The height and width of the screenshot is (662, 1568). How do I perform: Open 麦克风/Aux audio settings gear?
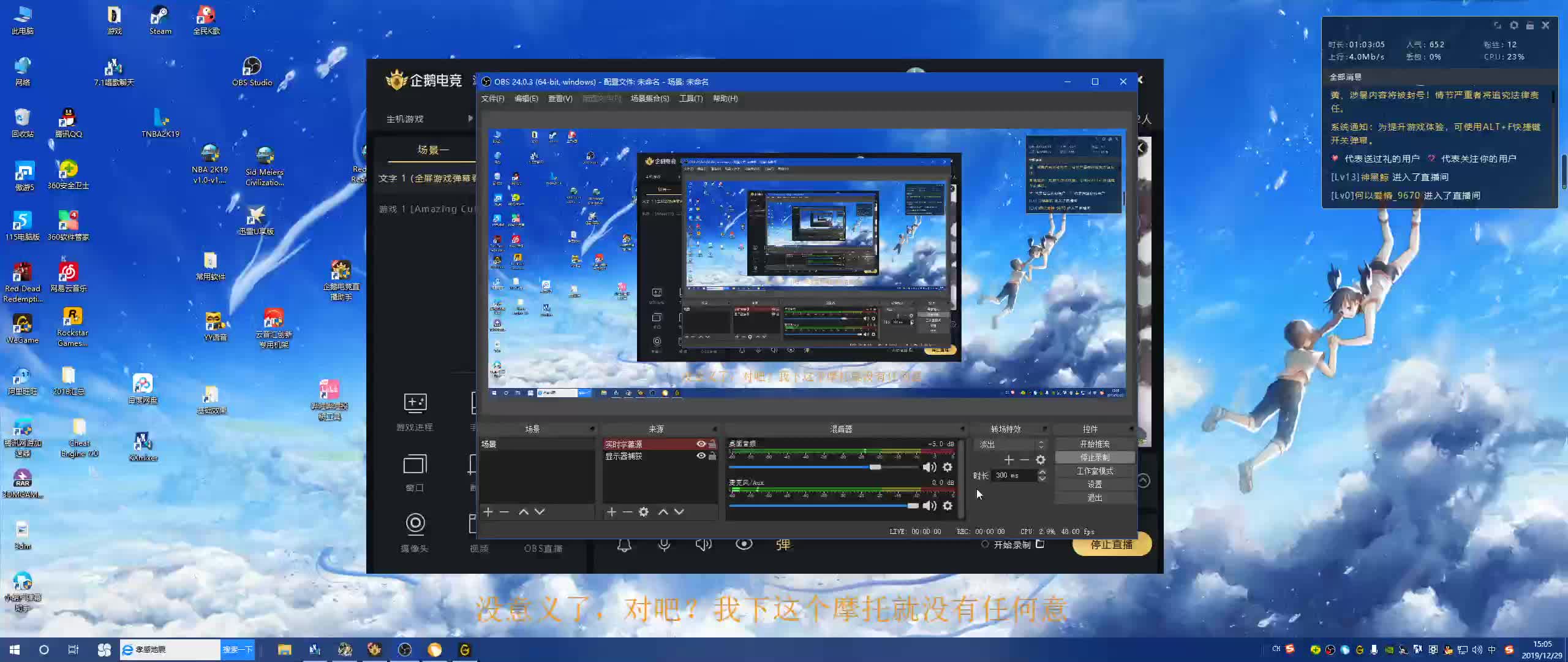tap(948, 506)
